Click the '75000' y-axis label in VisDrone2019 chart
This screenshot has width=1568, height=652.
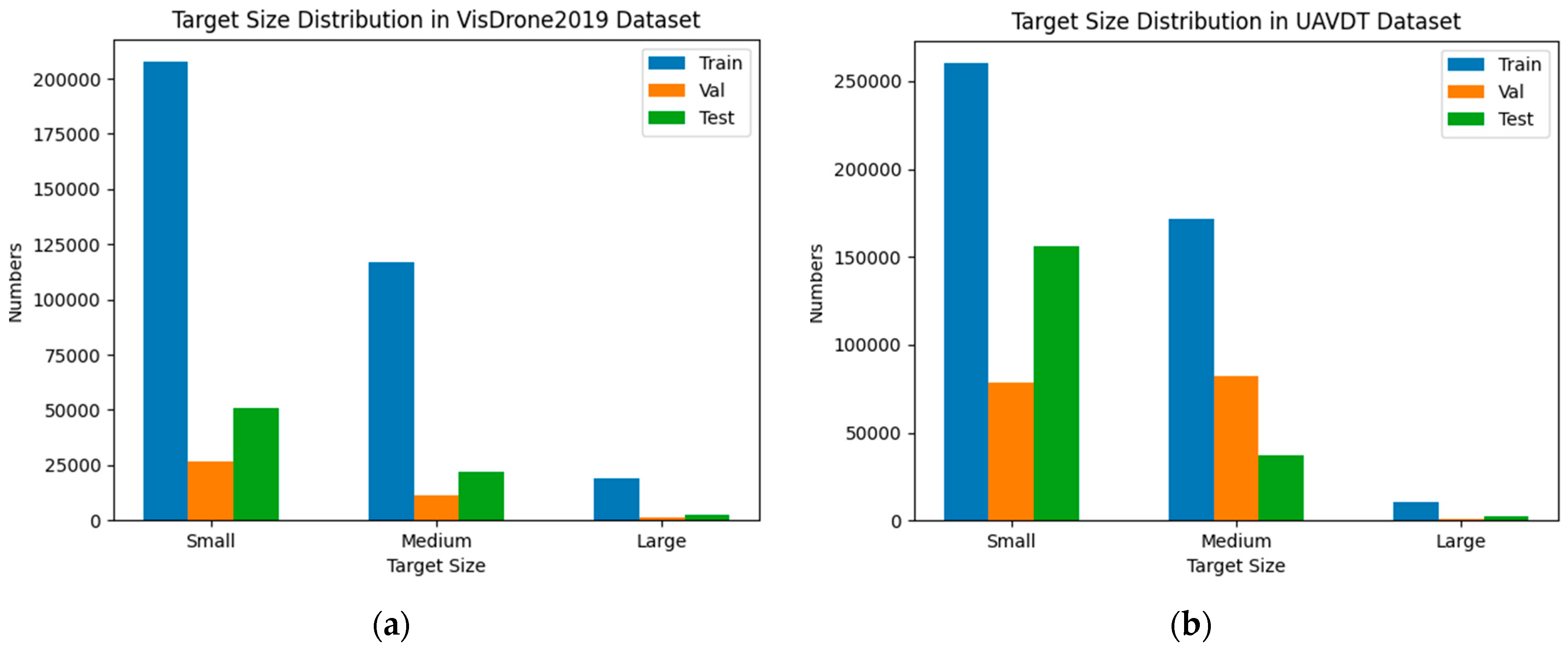pyautogui.click(x=72, y=356)
